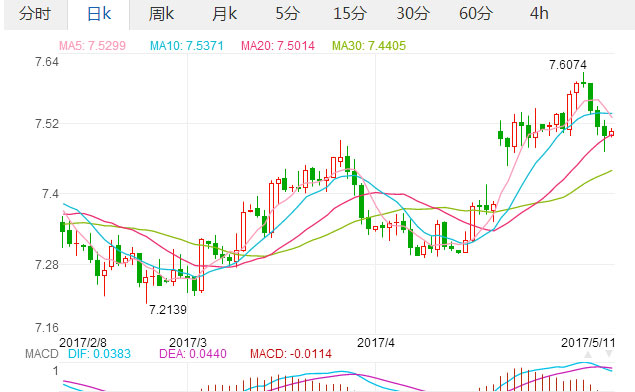Click the gray up arrow above MACD panel
This screenshot has width=635, height=392.
coord(588,354)
